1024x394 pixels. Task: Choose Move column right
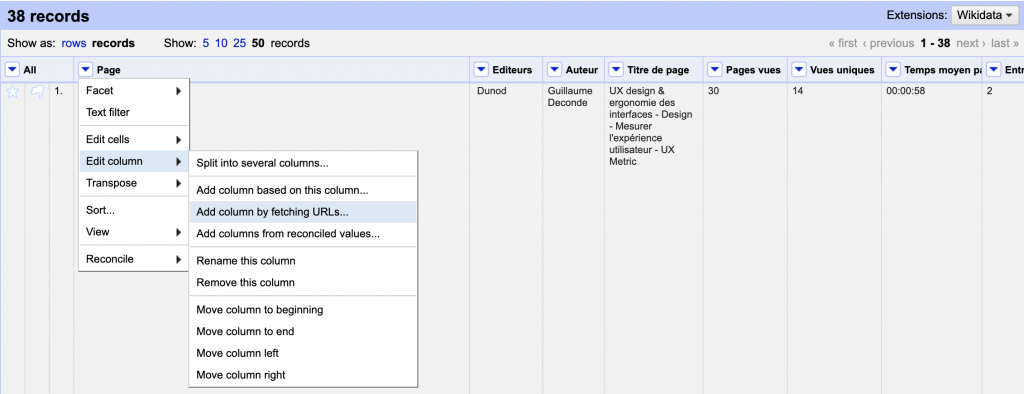click(x=303, y=375)
